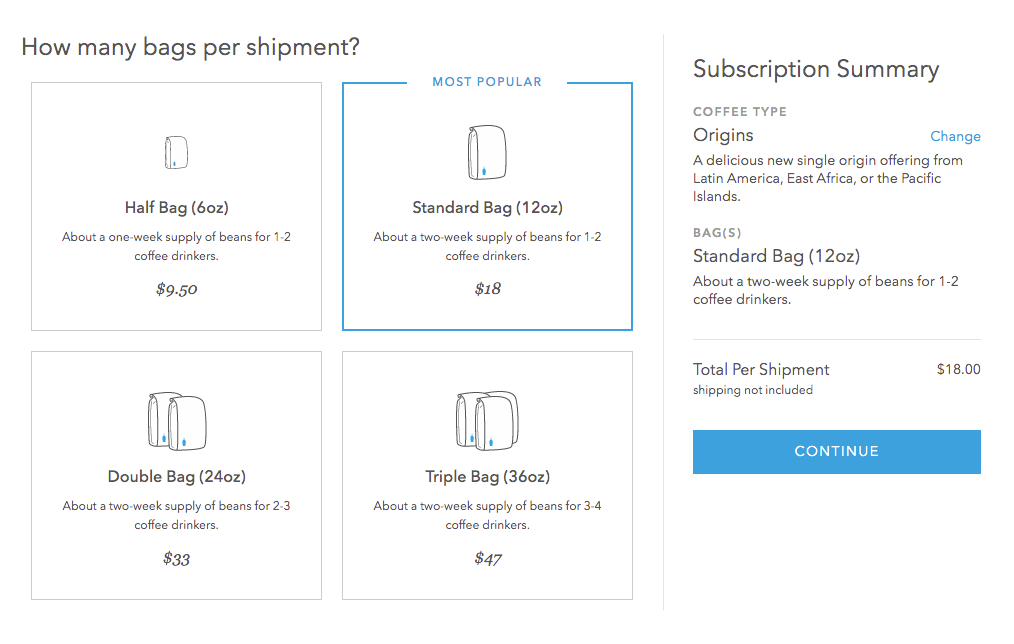Click the $47 price on Triple Bag
The image size is (1014, 644).
(x=488, y=558)
